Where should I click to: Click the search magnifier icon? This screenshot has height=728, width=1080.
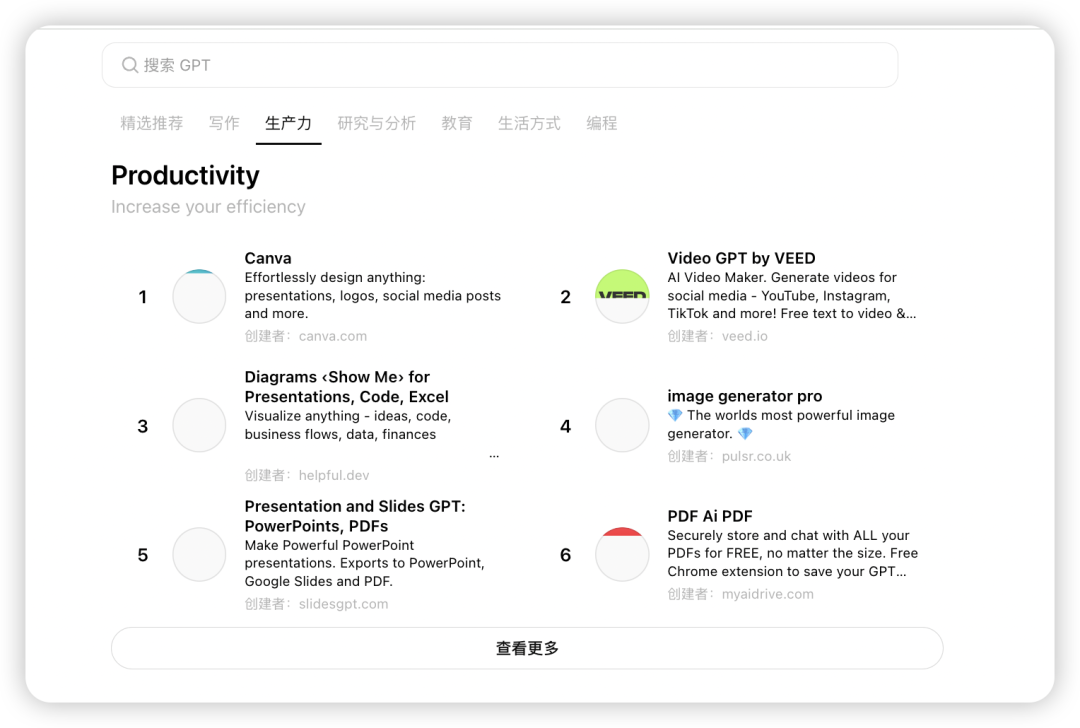pyautogui.click(x=129, y=65)
